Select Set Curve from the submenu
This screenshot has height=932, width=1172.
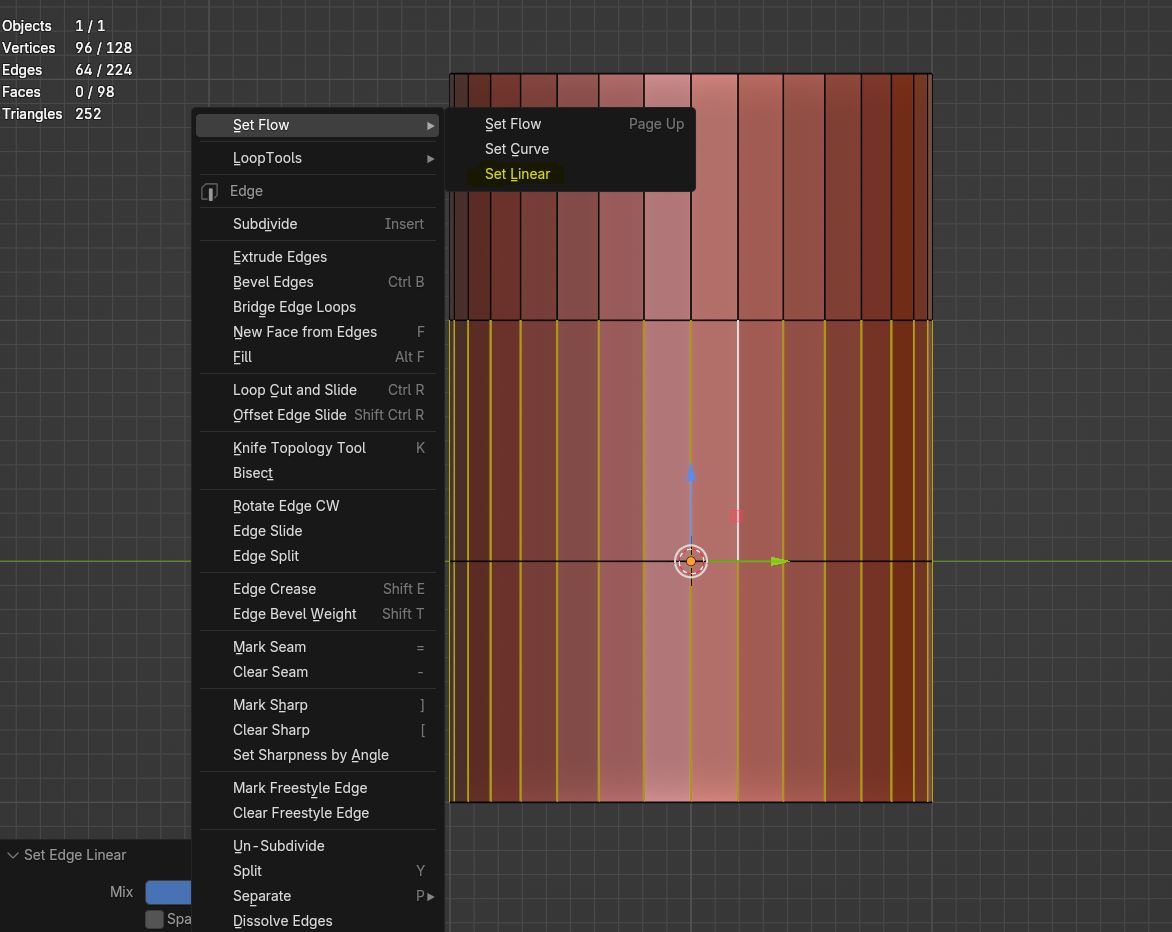click(517, 149)
